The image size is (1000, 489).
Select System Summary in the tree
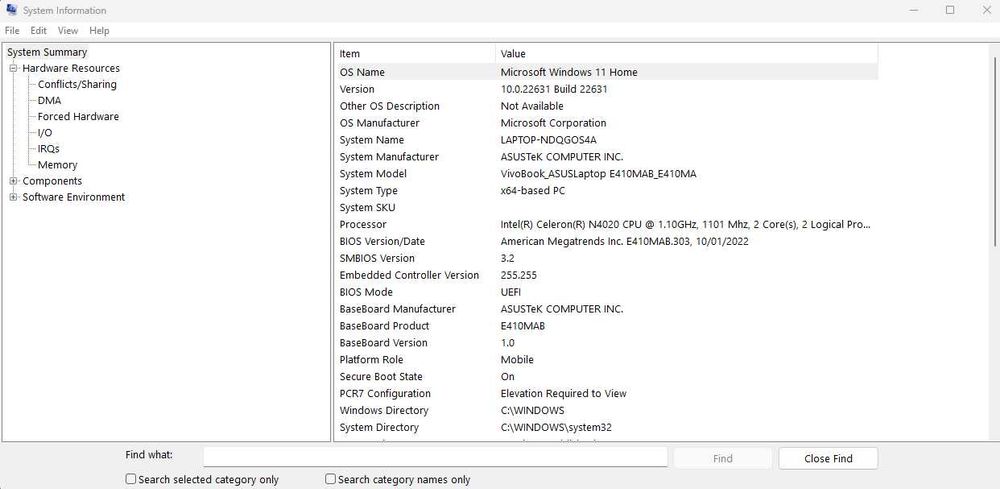(x=47, y=52)
